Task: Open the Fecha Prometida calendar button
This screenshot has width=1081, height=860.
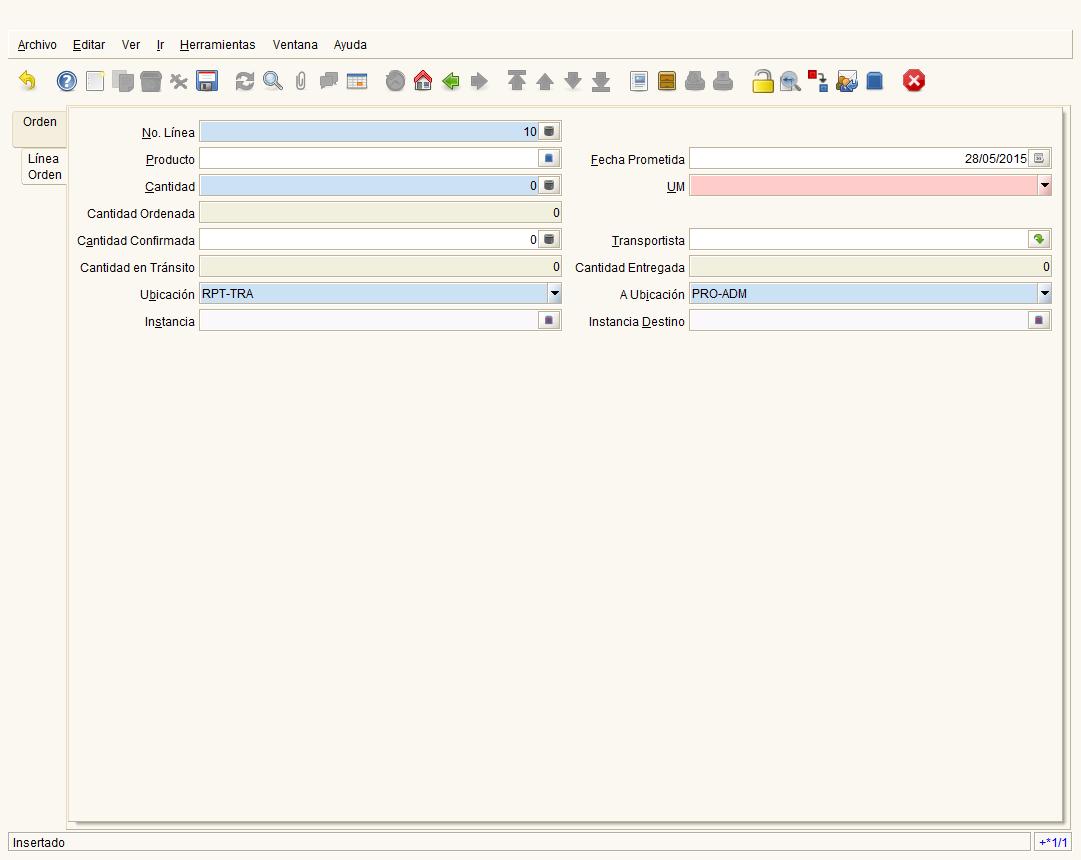Action: [x=1039, y=159]
